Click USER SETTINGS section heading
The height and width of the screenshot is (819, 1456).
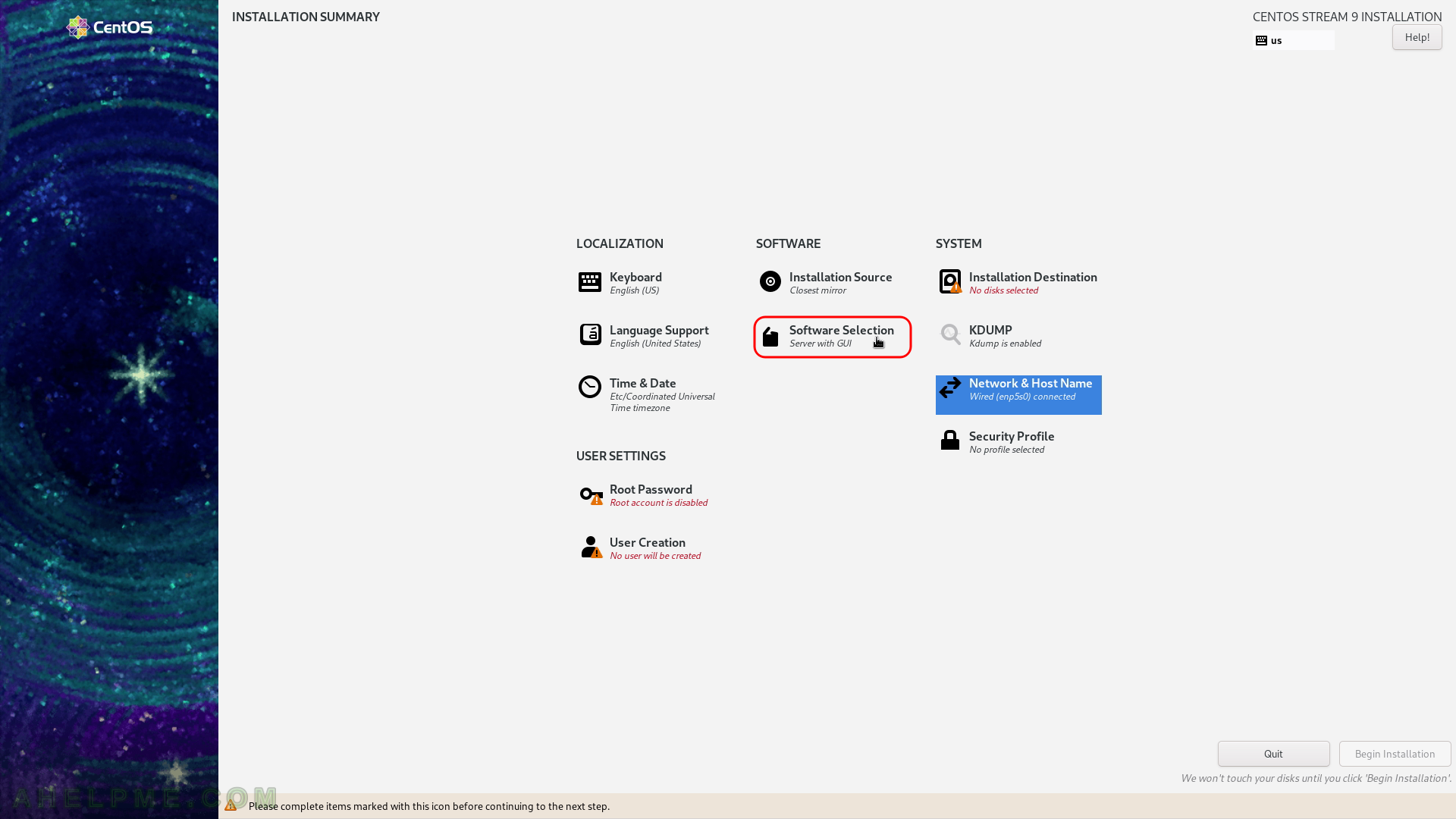[620, 456]
